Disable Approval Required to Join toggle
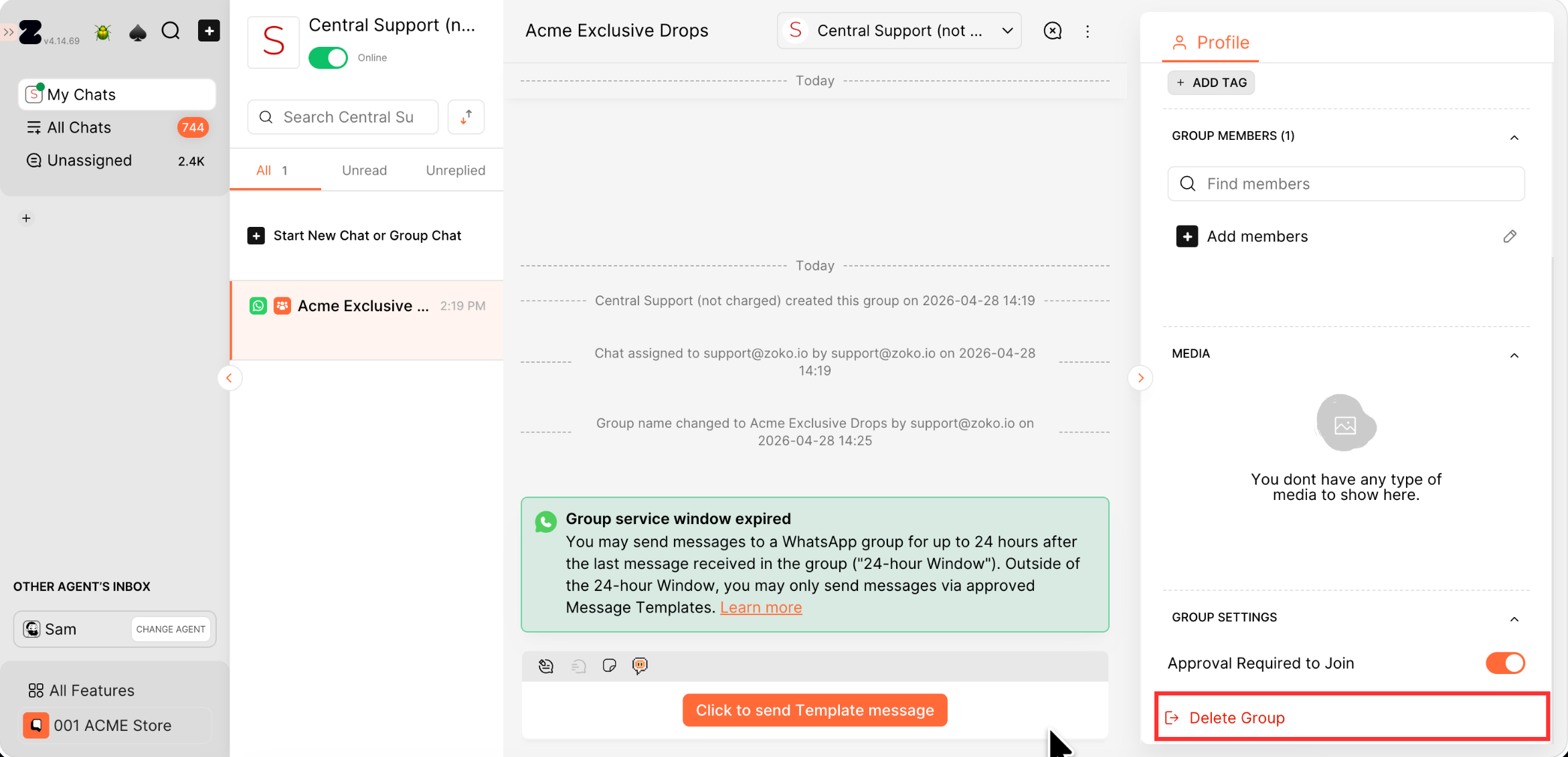The width and height of the screenshot is (1568, 757). [1504, 663]
